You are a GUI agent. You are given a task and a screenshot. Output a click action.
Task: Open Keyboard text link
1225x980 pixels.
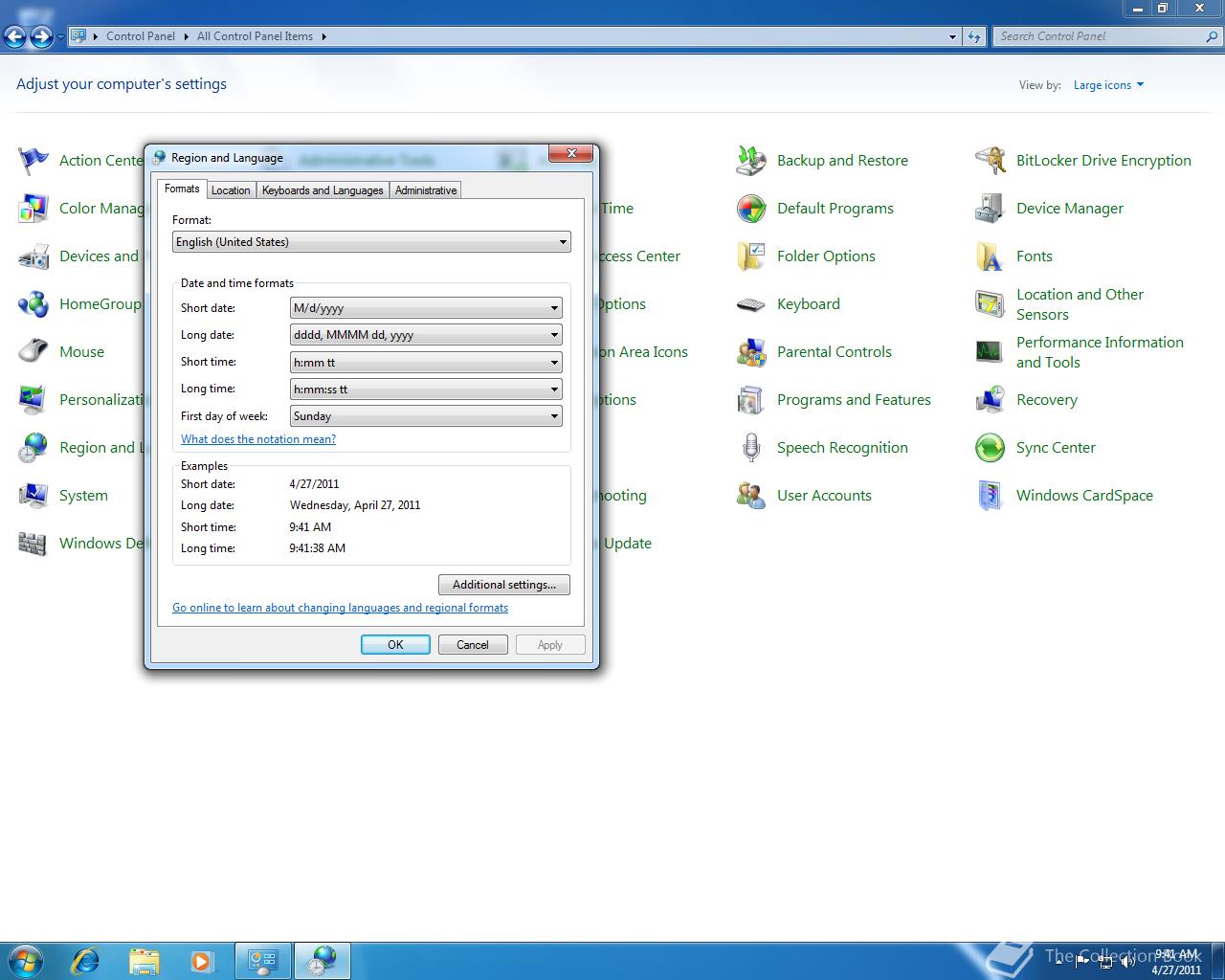(x=809, y=303)
